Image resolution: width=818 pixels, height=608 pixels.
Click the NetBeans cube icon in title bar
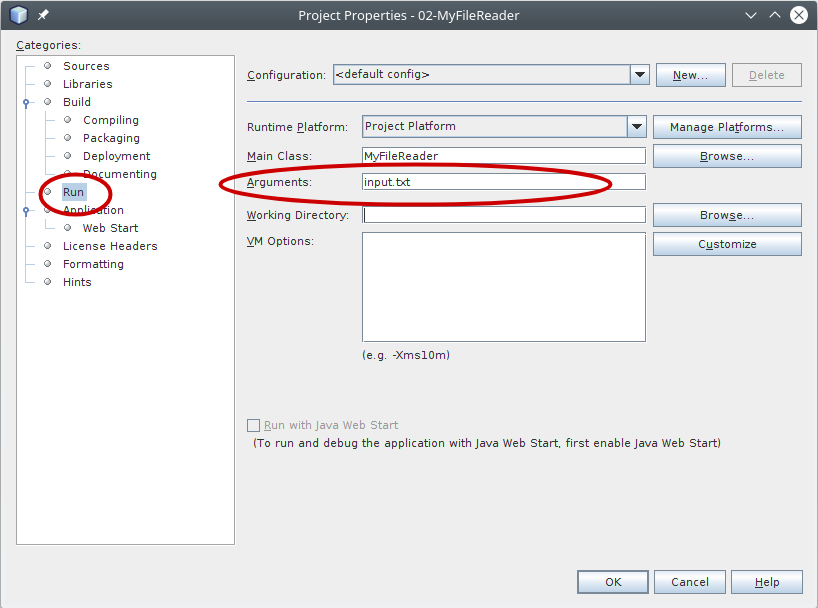[x=18, y=15]
